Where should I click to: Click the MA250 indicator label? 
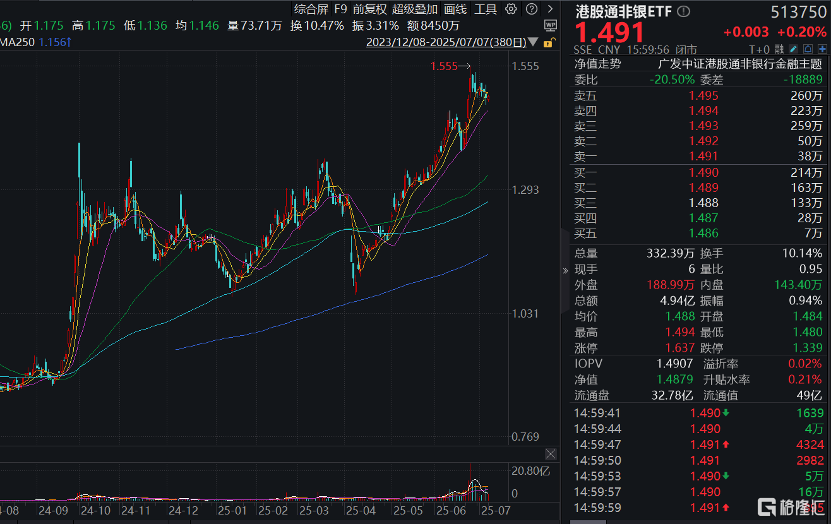[18, 42]
